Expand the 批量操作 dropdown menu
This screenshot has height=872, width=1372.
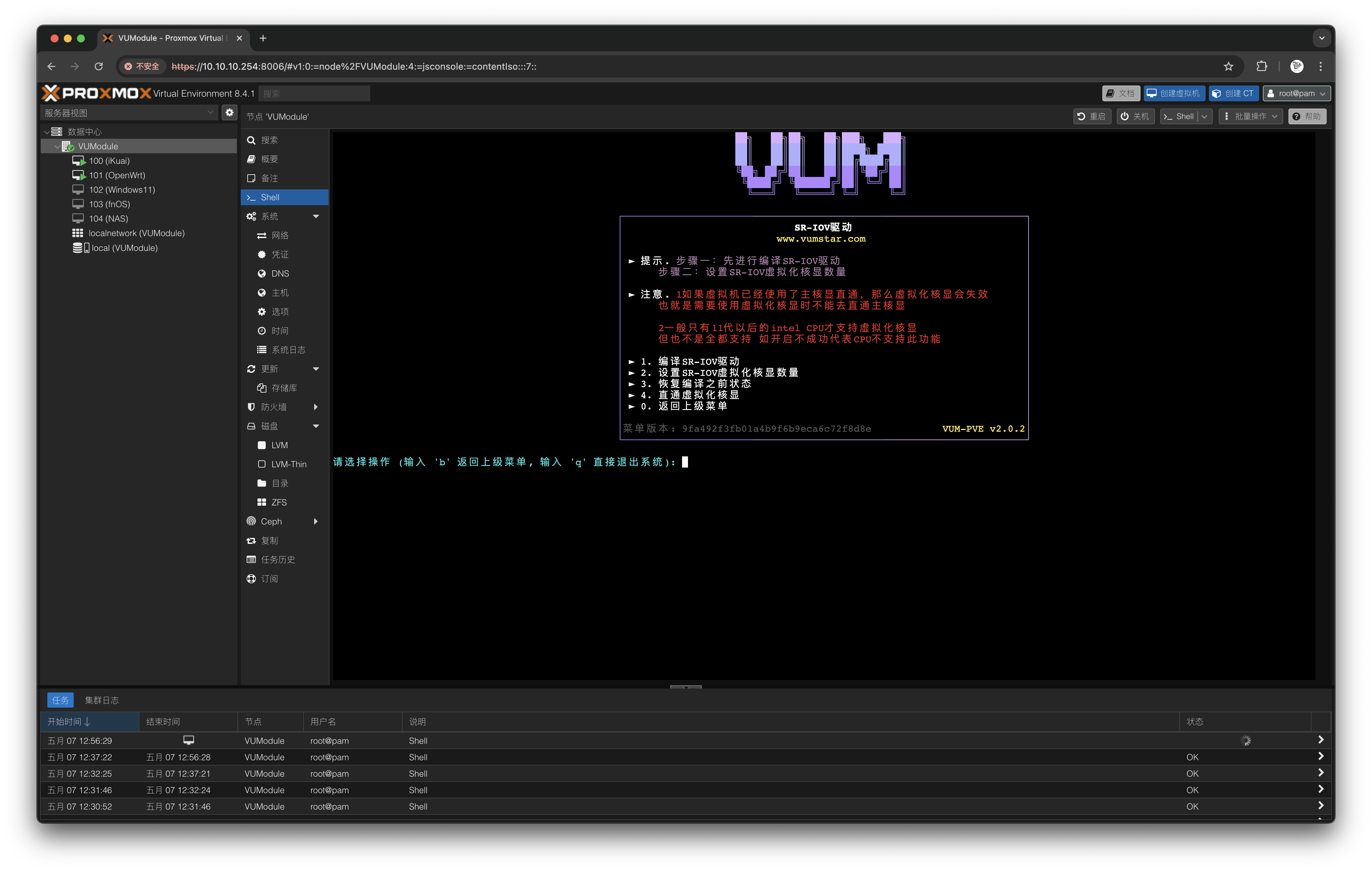(1251, 116)
